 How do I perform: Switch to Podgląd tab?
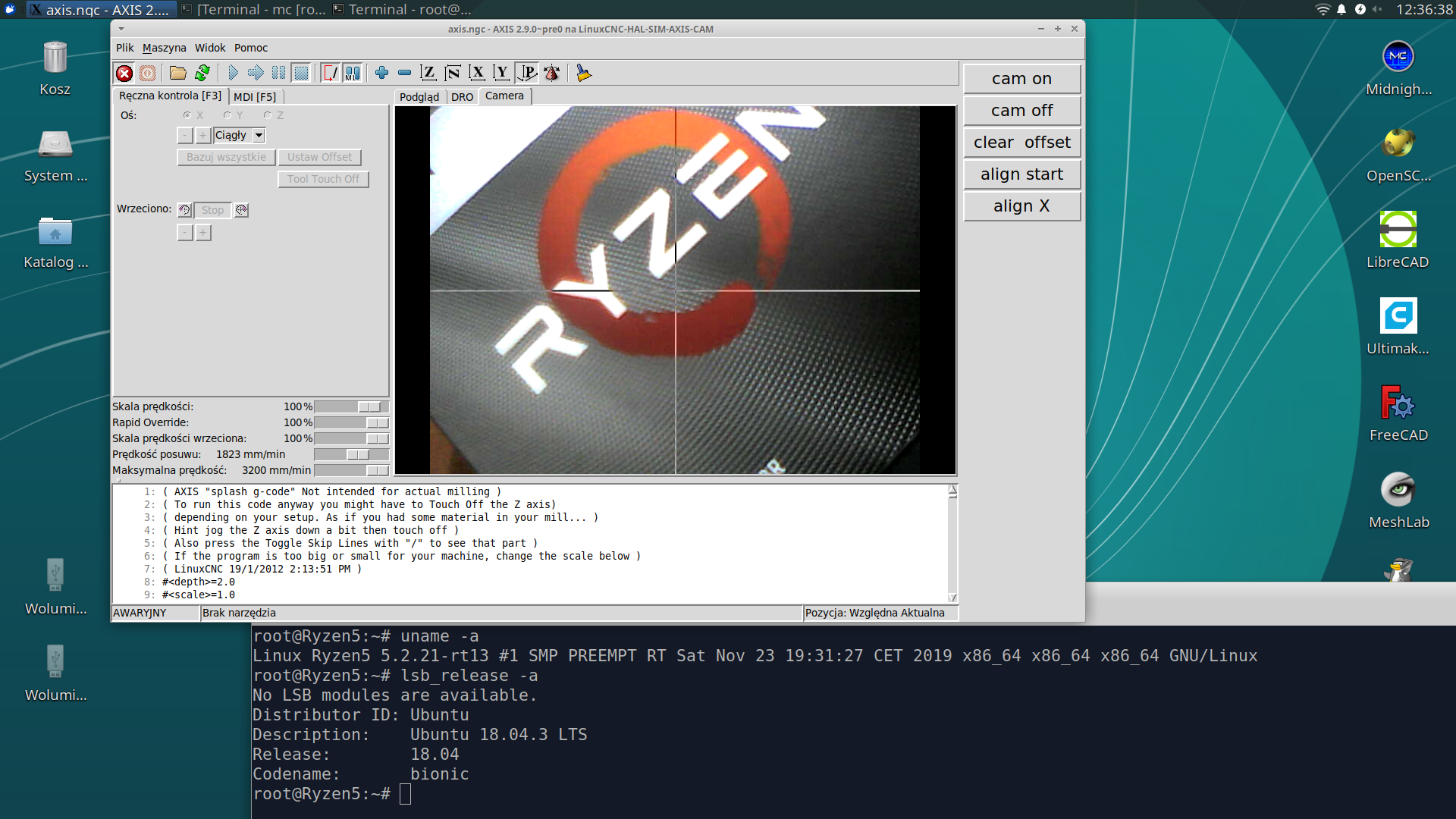click(419, 97)
